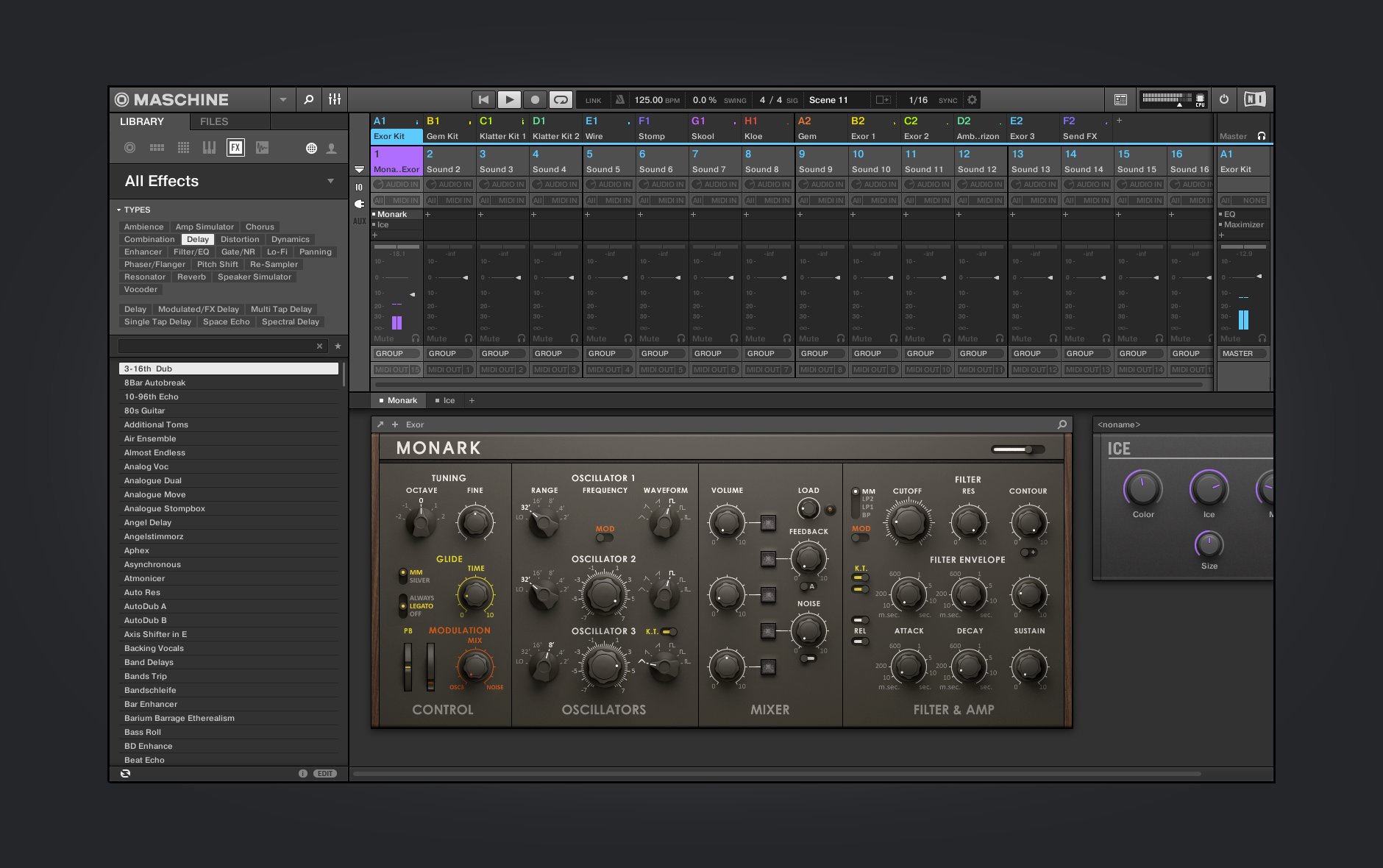Click the audio engine power icon
Viewport: 1383px width, 868px height.
click(x=1224, y=99)
